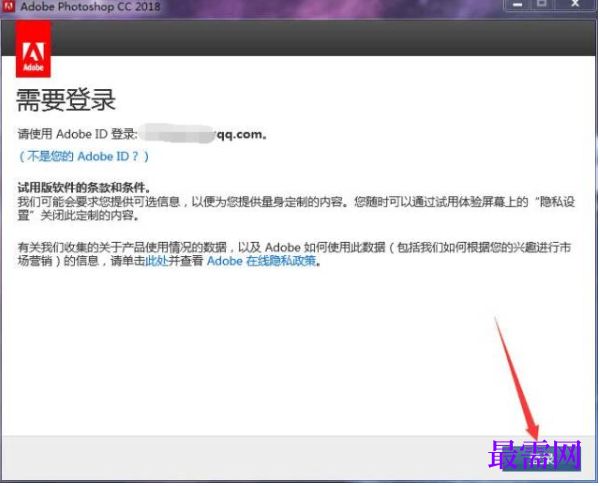Follow the '此处' link

click(157, 261)
